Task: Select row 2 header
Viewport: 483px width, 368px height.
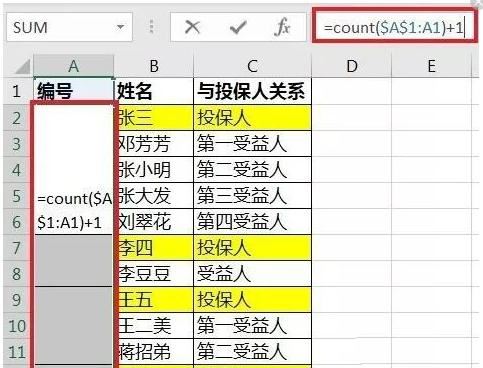Action: click(17, 118)
